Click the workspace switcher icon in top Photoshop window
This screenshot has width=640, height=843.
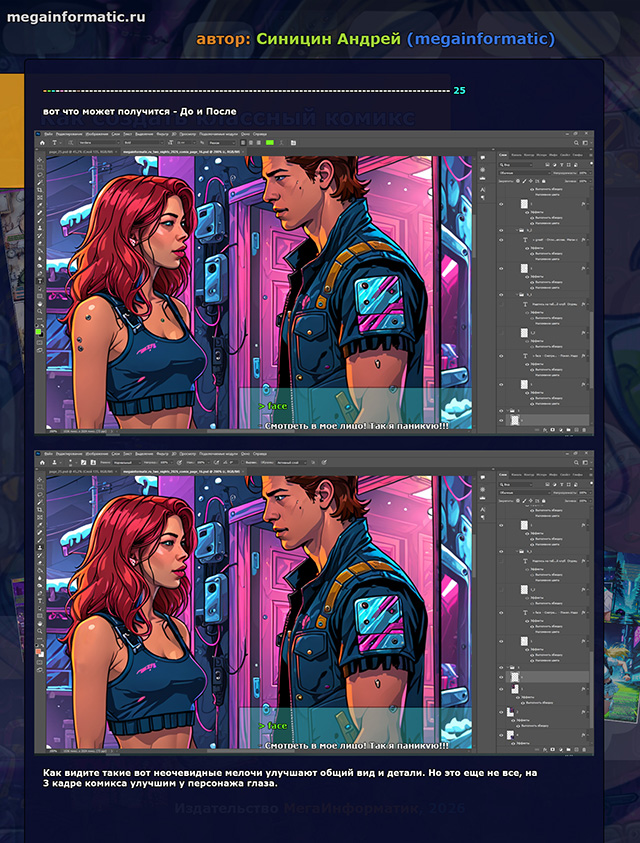(x=586, y=143)
